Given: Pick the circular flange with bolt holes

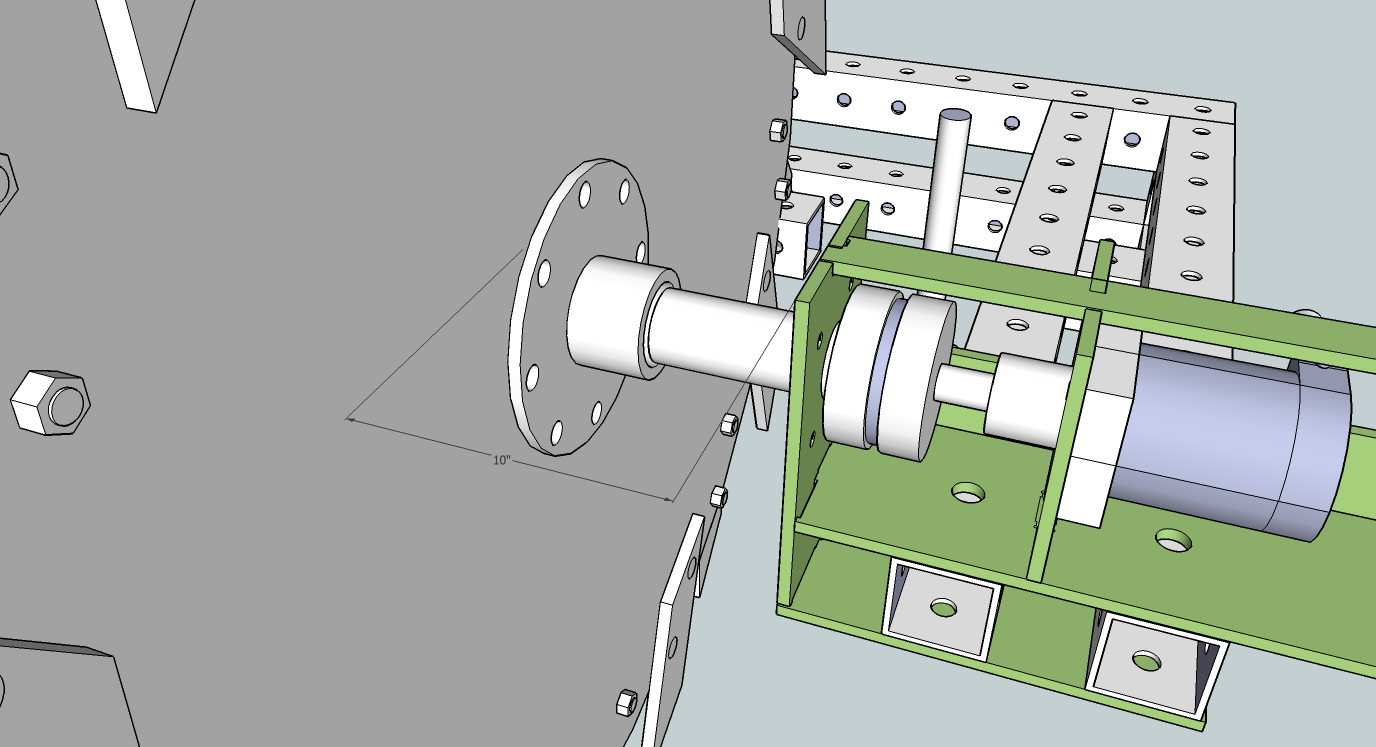Looking at the screenshot, I should (578, 306).
